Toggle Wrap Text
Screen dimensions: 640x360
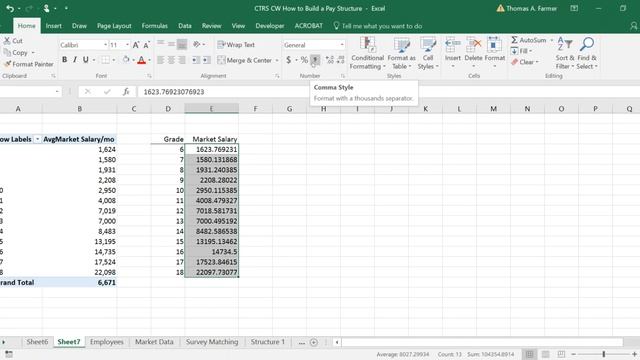click(236, 44)
